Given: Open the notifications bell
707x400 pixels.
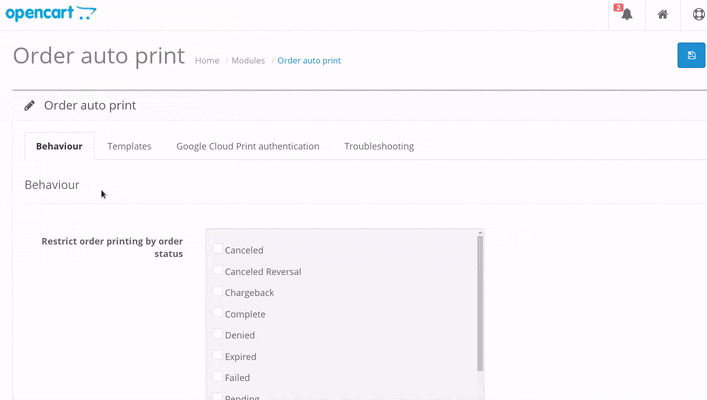Looking at the screenshot, I should (x=627, y=14).
